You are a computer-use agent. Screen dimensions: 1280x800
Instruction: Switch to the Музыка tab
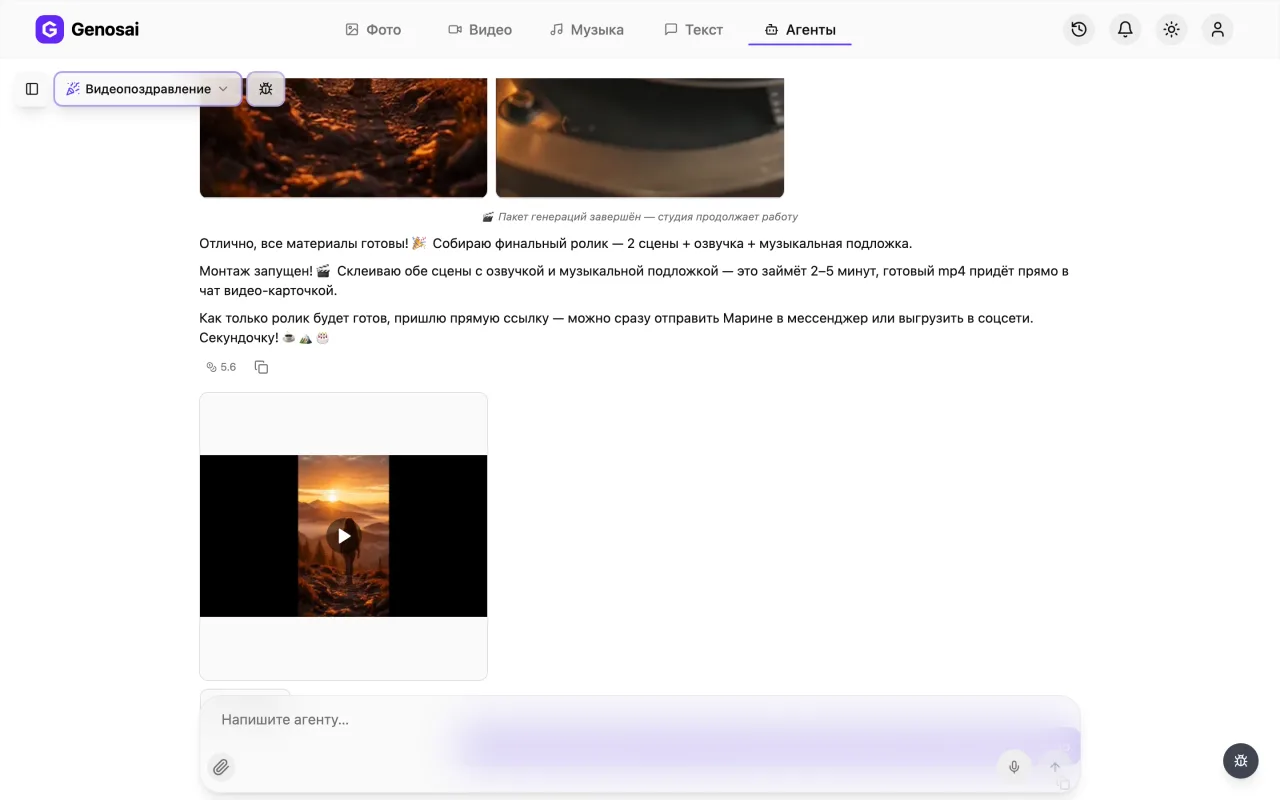(x=587, y=30)
